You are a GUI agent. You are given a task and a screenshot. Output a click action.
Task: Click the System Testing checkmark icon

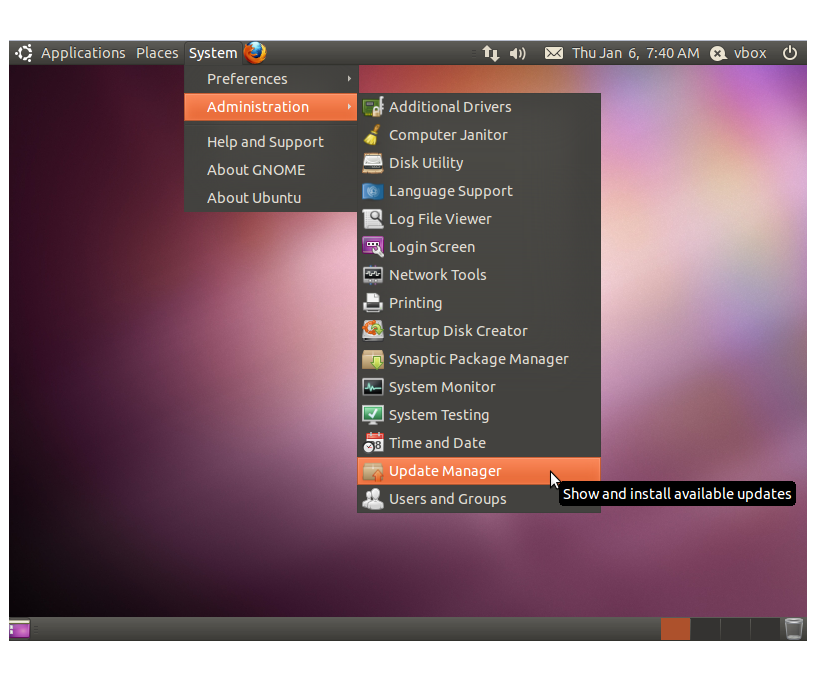[x=373, y=415]
